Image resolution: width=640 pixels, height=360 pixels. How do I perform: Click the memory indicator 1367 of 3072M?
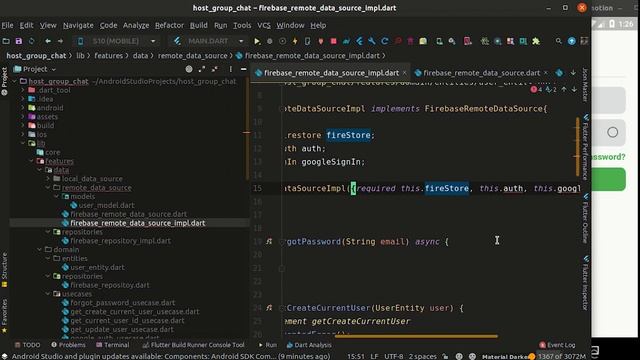562,356
